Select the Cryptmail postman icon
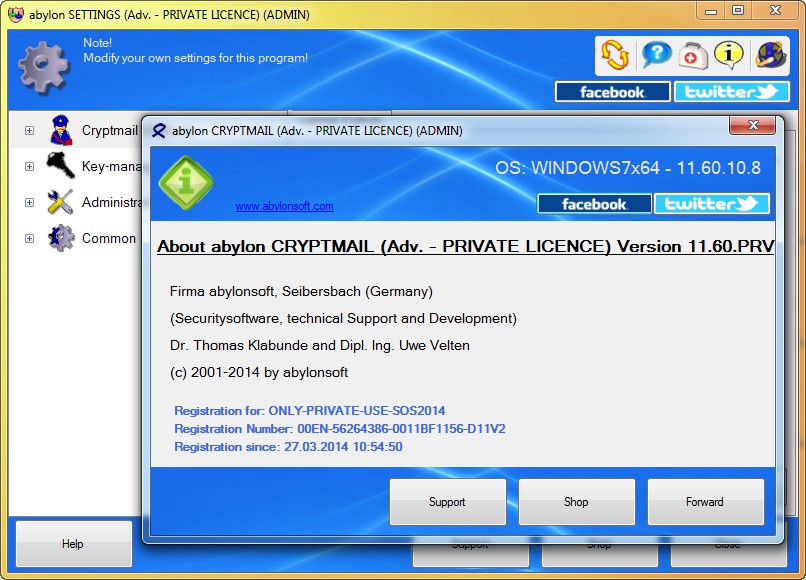The height and width of the screenshot is (580, 806). pyautogui.click(x=61, y=130)
